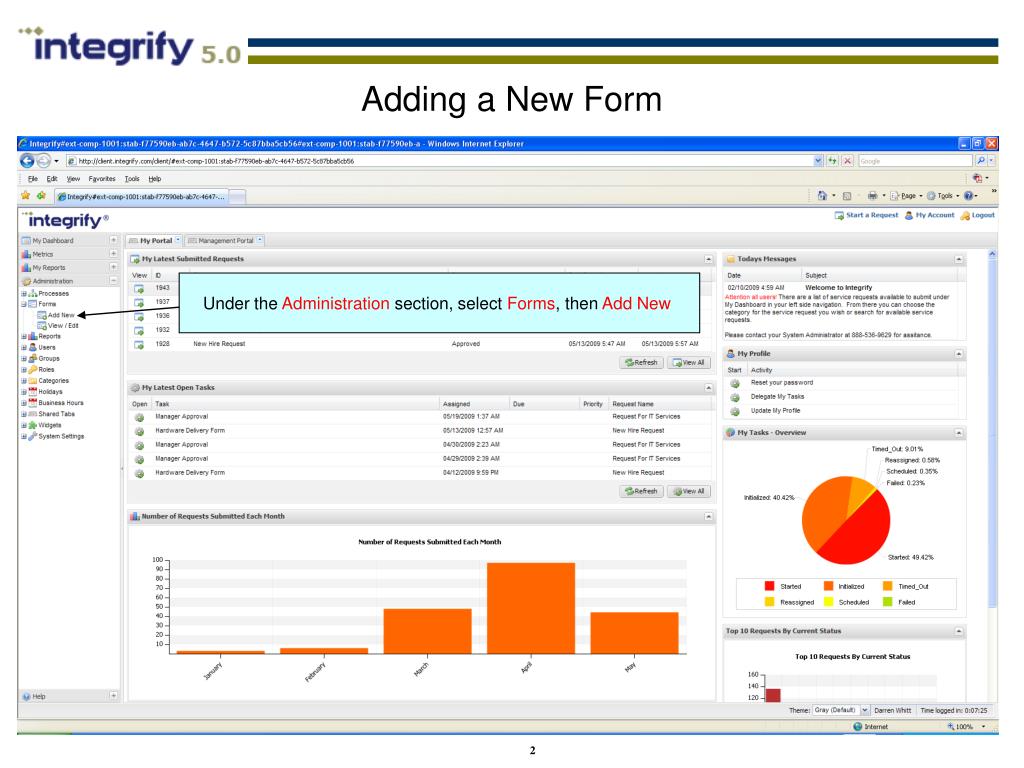Click the Add to Favorites icon

(x=41, y=195)
